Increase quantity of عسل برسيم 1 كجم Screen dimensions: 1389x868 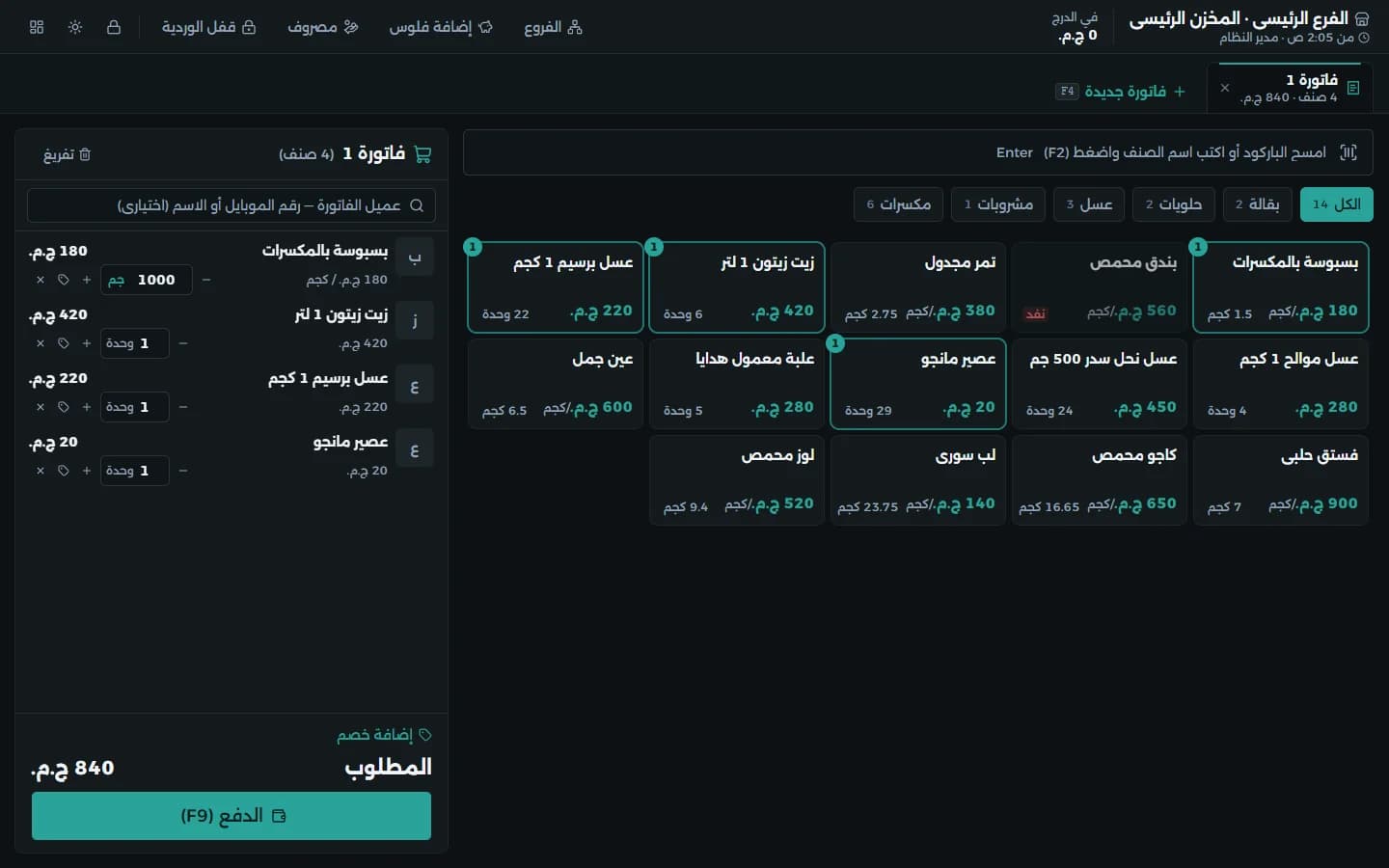click(87, 407)
